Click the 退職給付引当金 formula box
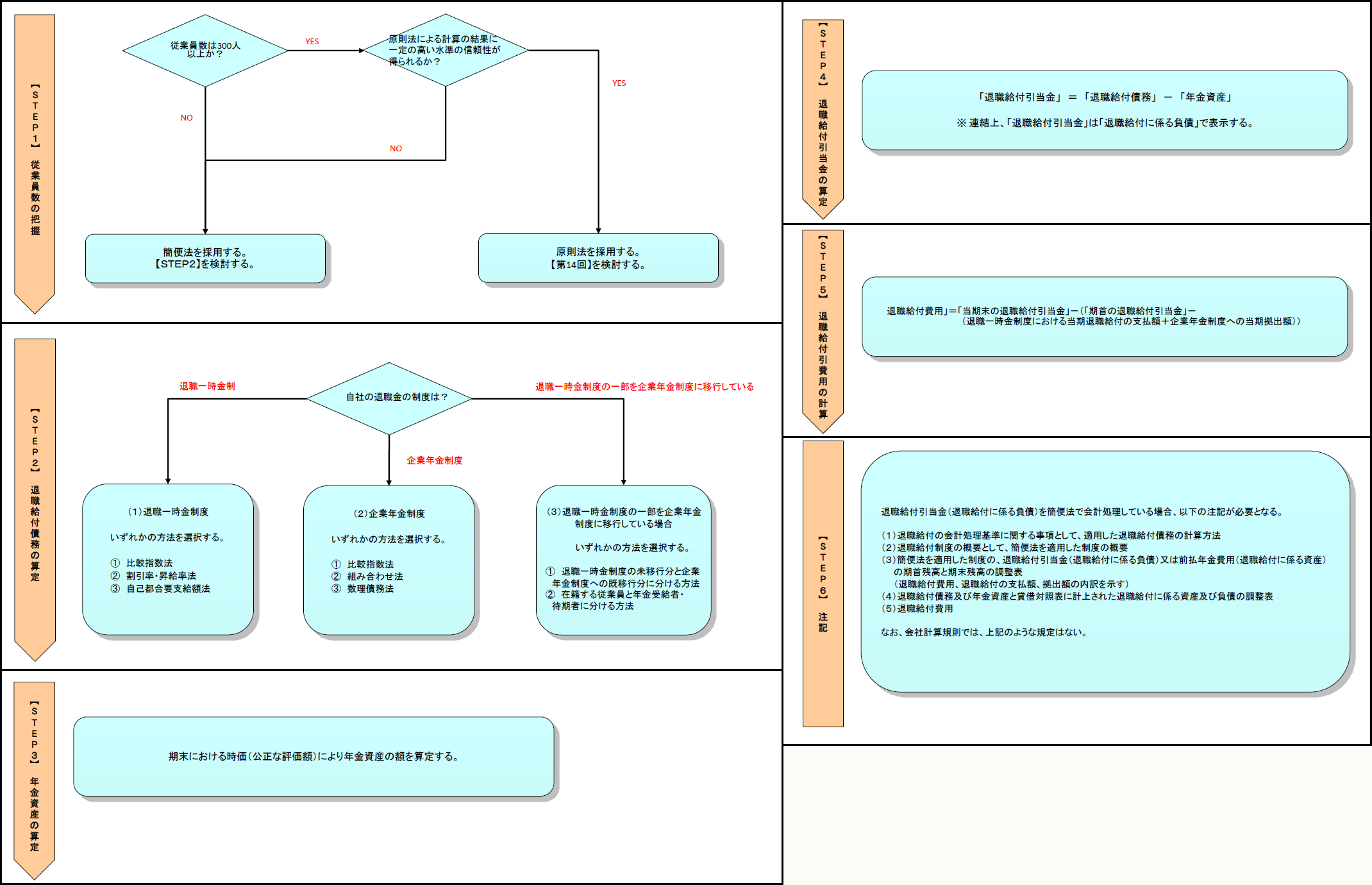 coord(1104,110)
